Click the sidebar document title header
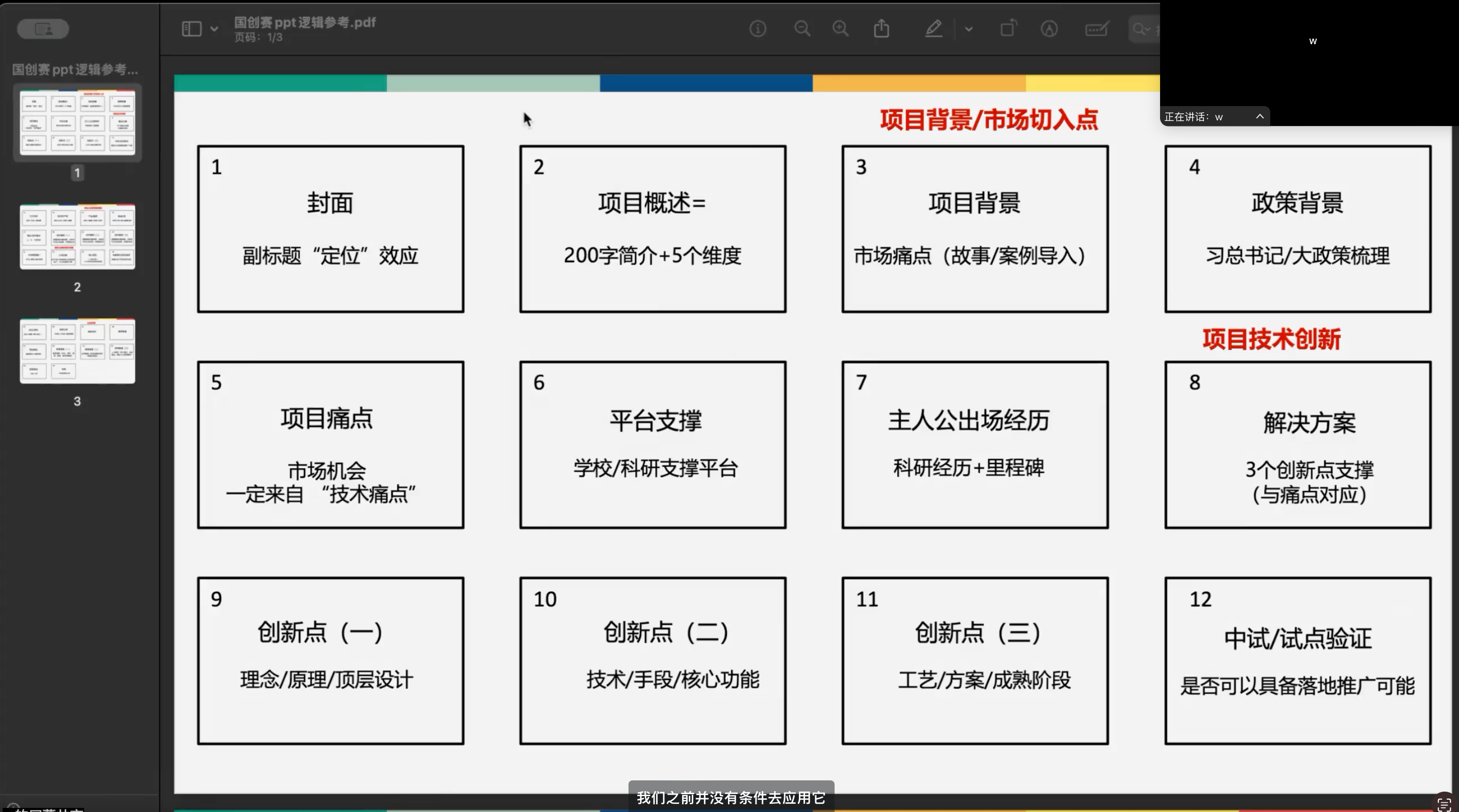The height and width of the screenshot is (812, 1459). [x=75, y=70]
